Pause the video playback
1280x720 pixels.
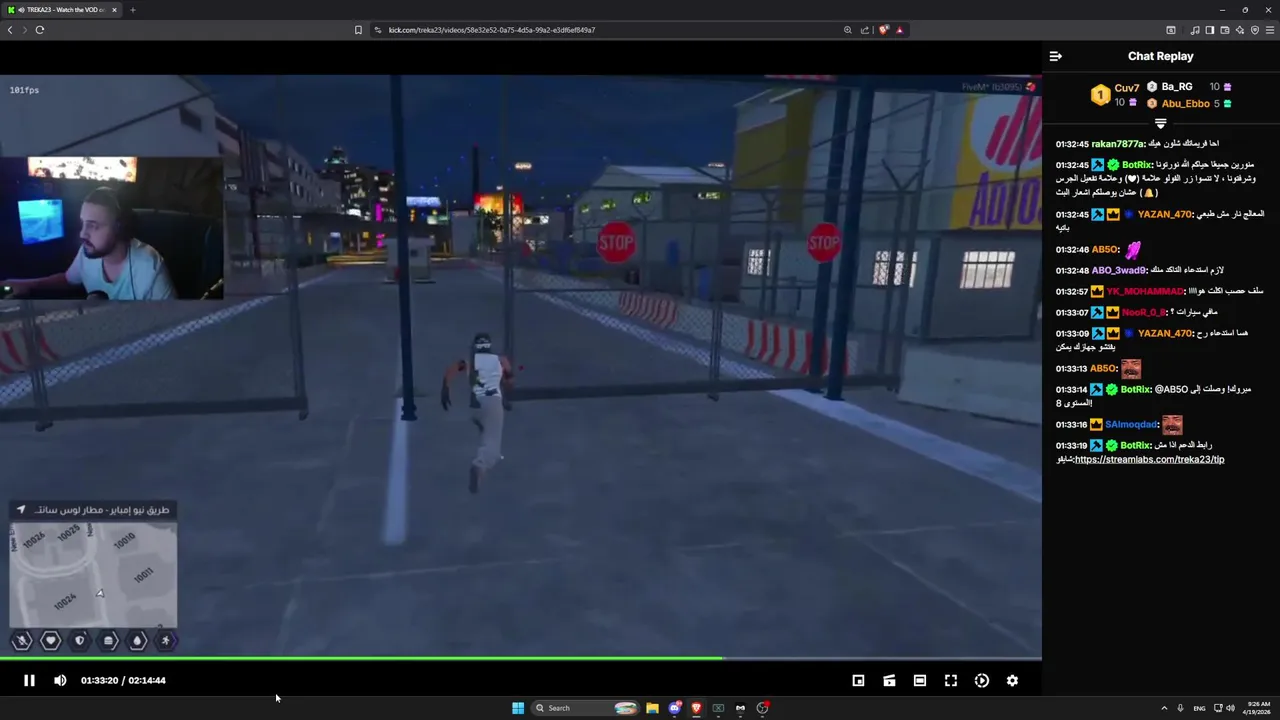pos(29,680)
